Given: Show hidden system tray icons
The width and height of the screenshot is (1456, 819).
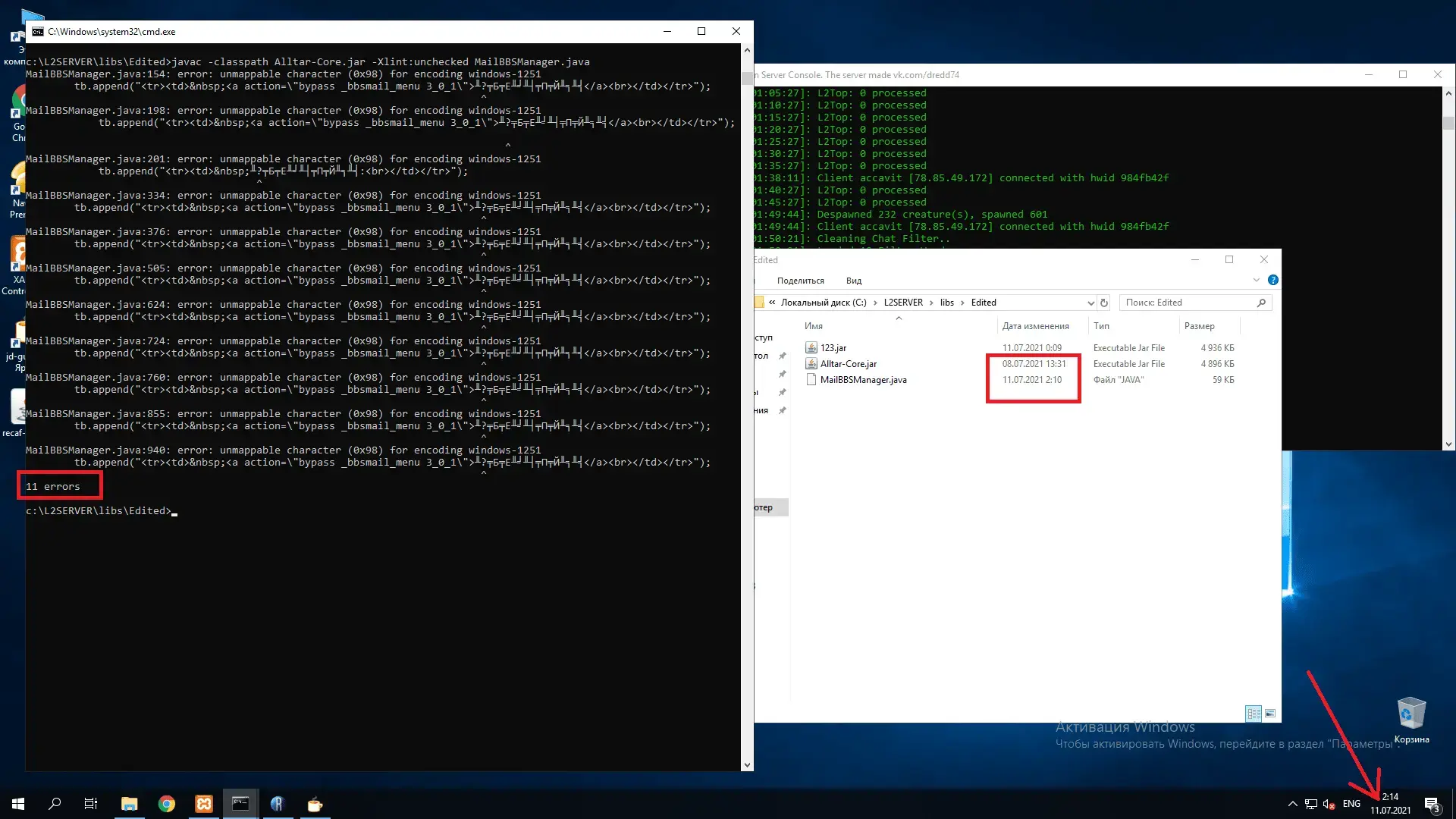Looking at the screenshot, I should pos(1292,804).
